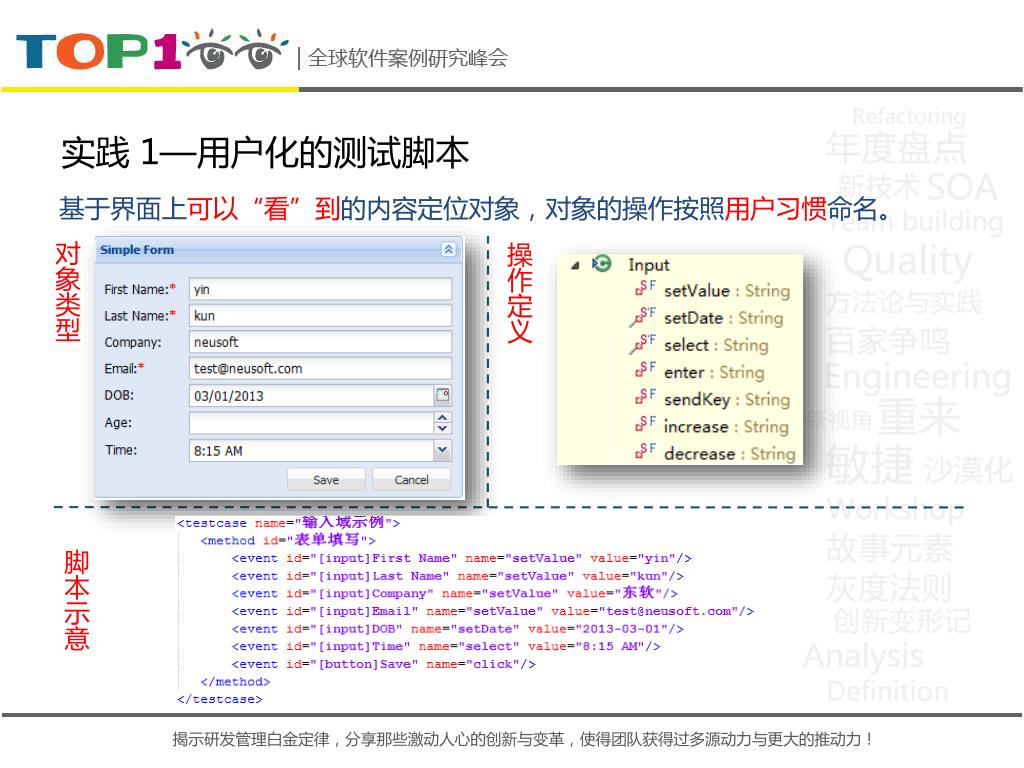Click the event line for DOB setDate
1024x768 pixels.
click(x=458, y=629)
